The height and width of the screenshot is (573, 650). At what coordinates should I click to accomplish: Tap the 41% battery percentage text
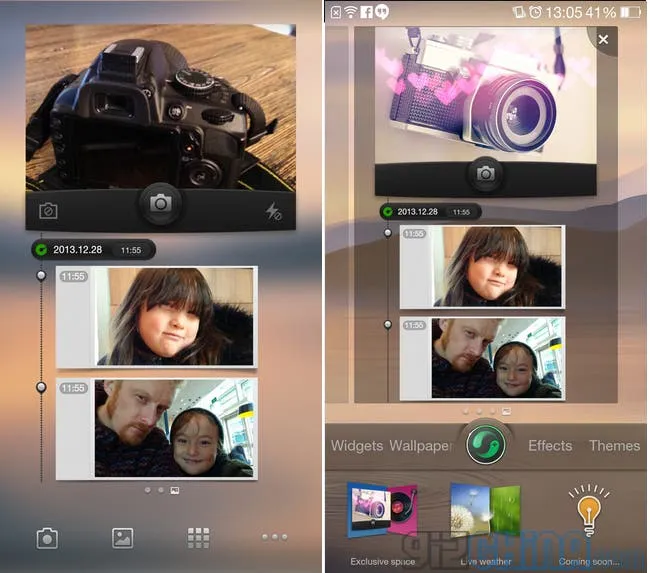pos(601,12)
